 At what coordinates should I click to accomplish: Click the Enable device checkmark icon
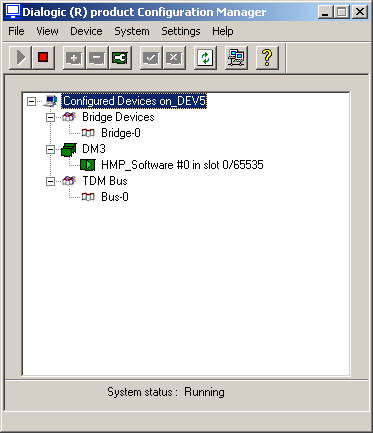click(151, 58)
